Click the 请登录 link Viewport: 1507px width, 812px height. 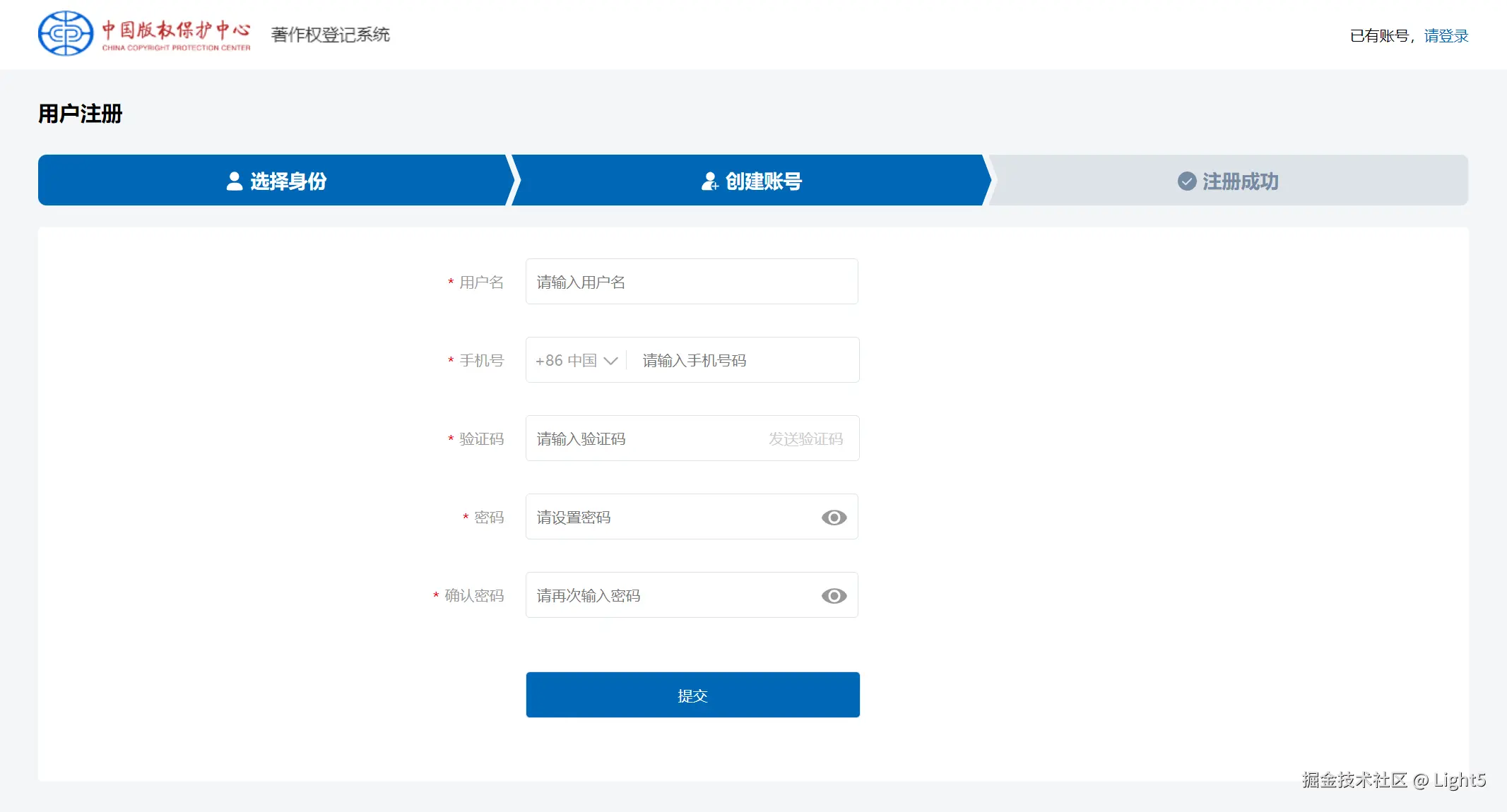(x=1446, y=36)
